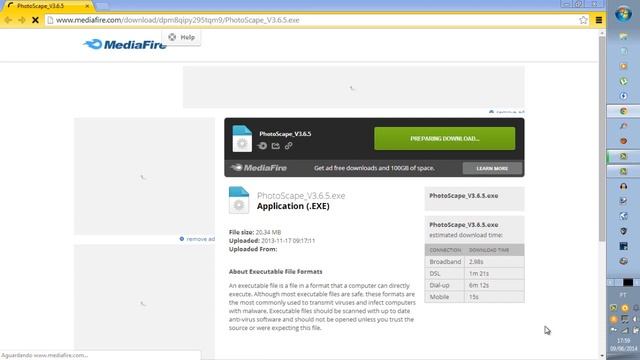Click the top right-hand PhotoScape_V3.6.5.exe box

click(x=474, y=198)
